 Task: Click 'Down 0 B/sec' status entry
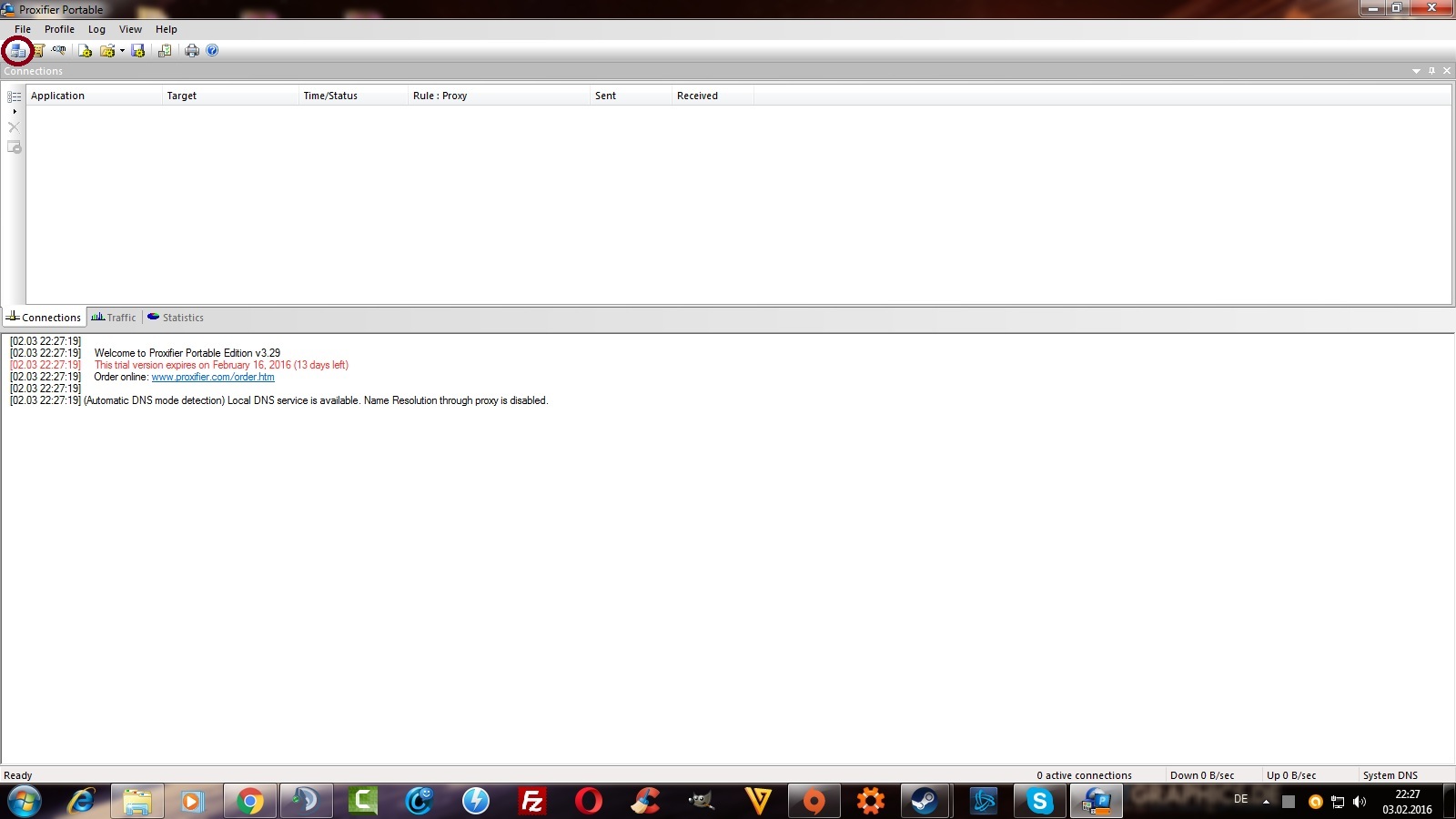pos(1202,775)
